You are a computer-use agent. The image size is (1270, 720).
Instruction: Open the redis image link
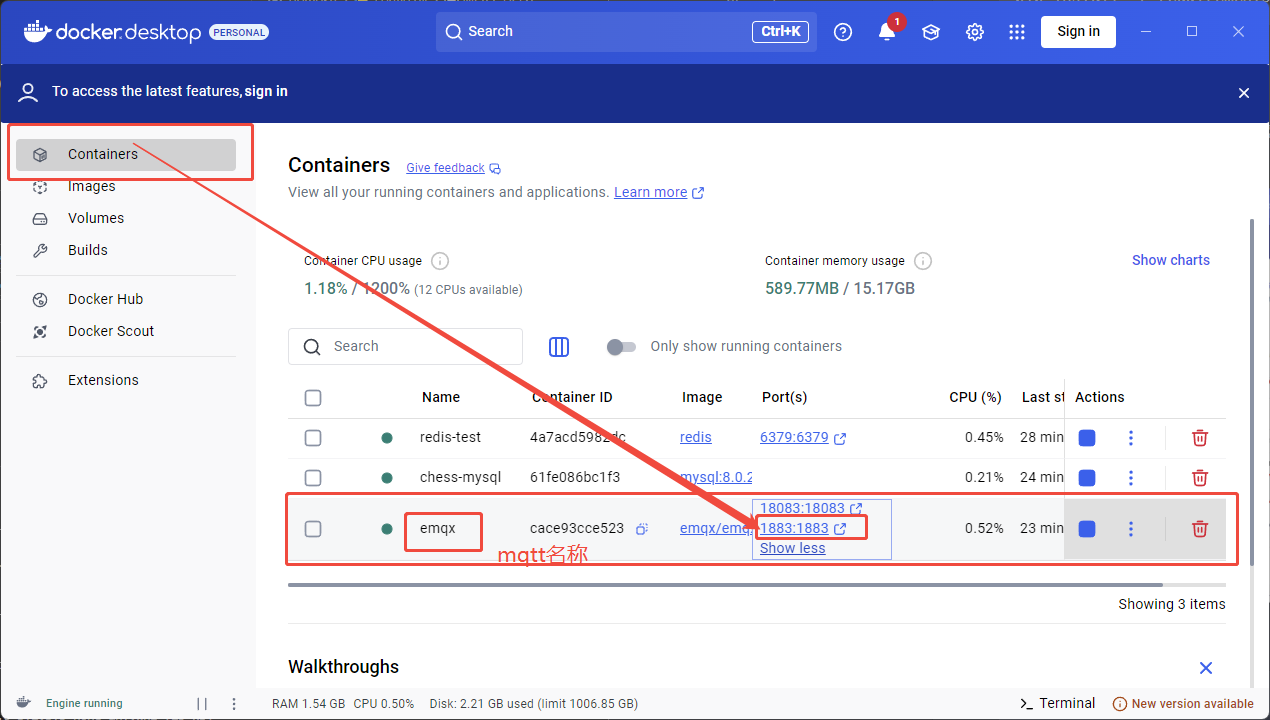tap(696, 437)
